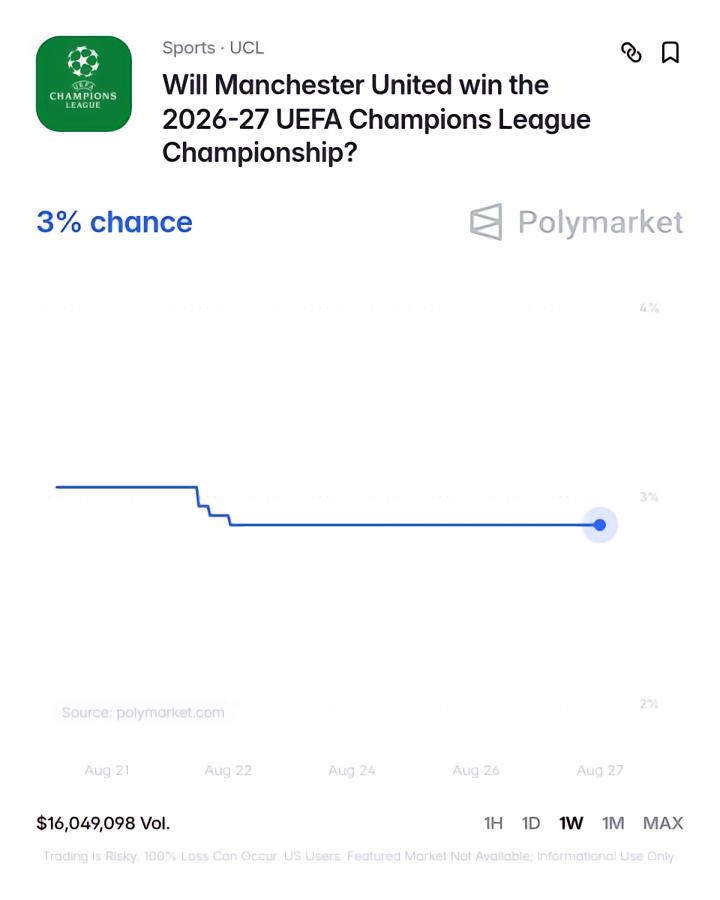Switch chart to 1M range
720x900 pixels.
point(613,823)
